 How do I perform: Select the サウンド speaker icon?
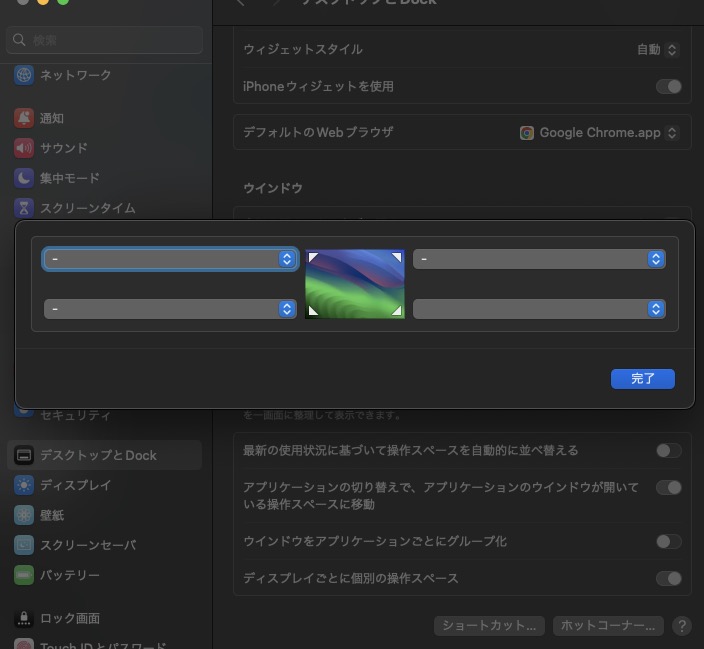click(24, 148)
